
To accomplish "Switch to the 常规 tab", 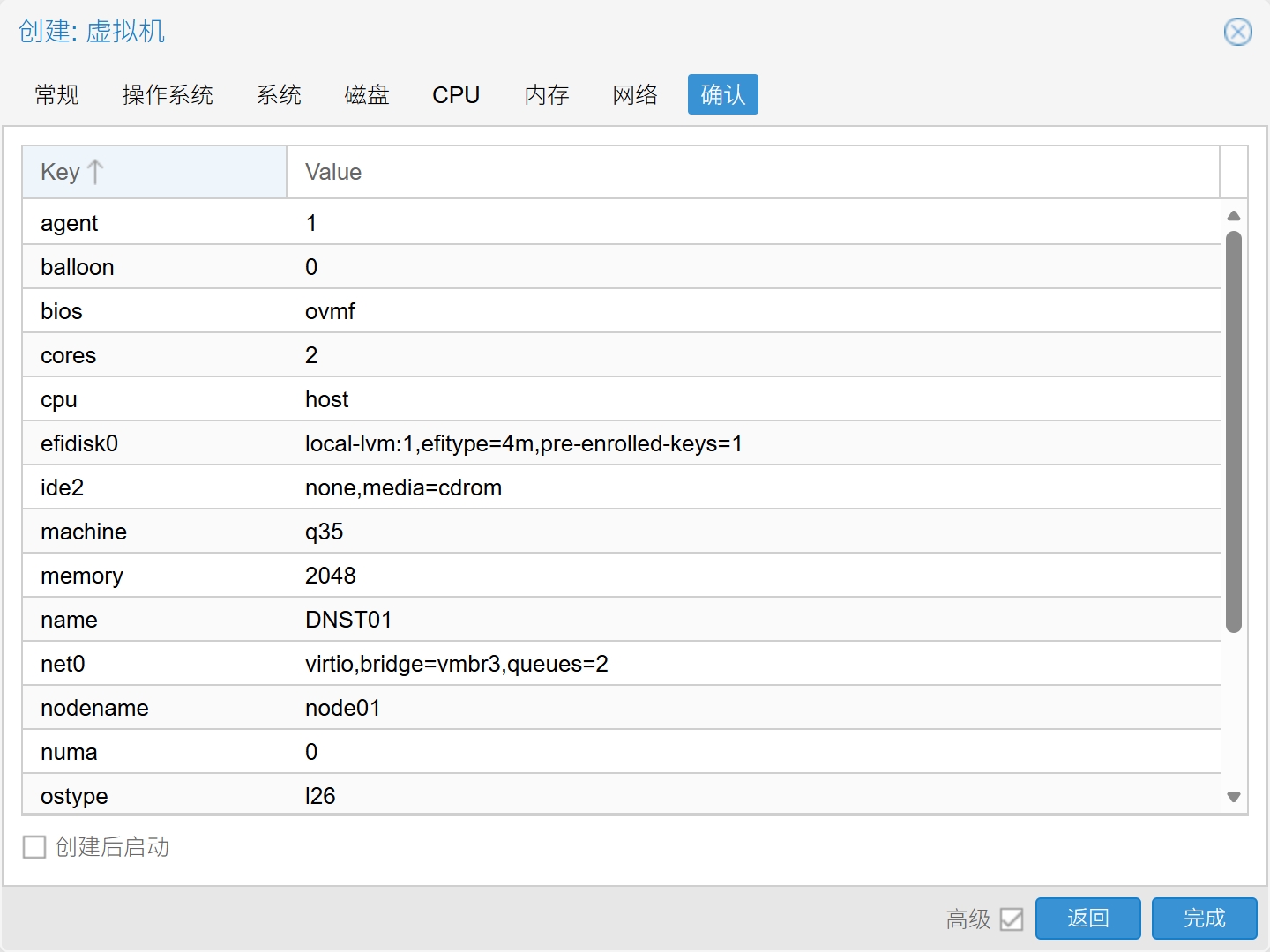I will point(57,95).
